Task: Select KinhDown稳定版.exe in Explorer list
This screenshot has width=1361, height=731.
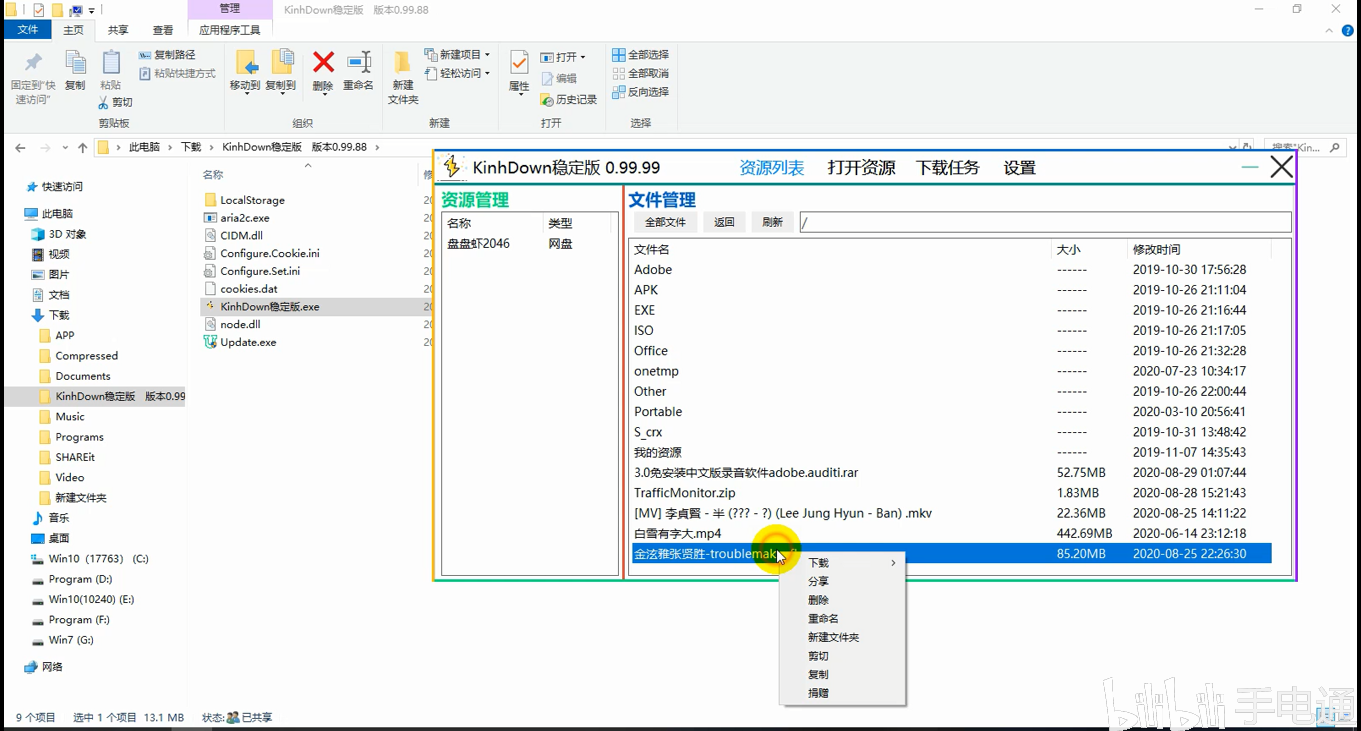Action: click(270, 307)
